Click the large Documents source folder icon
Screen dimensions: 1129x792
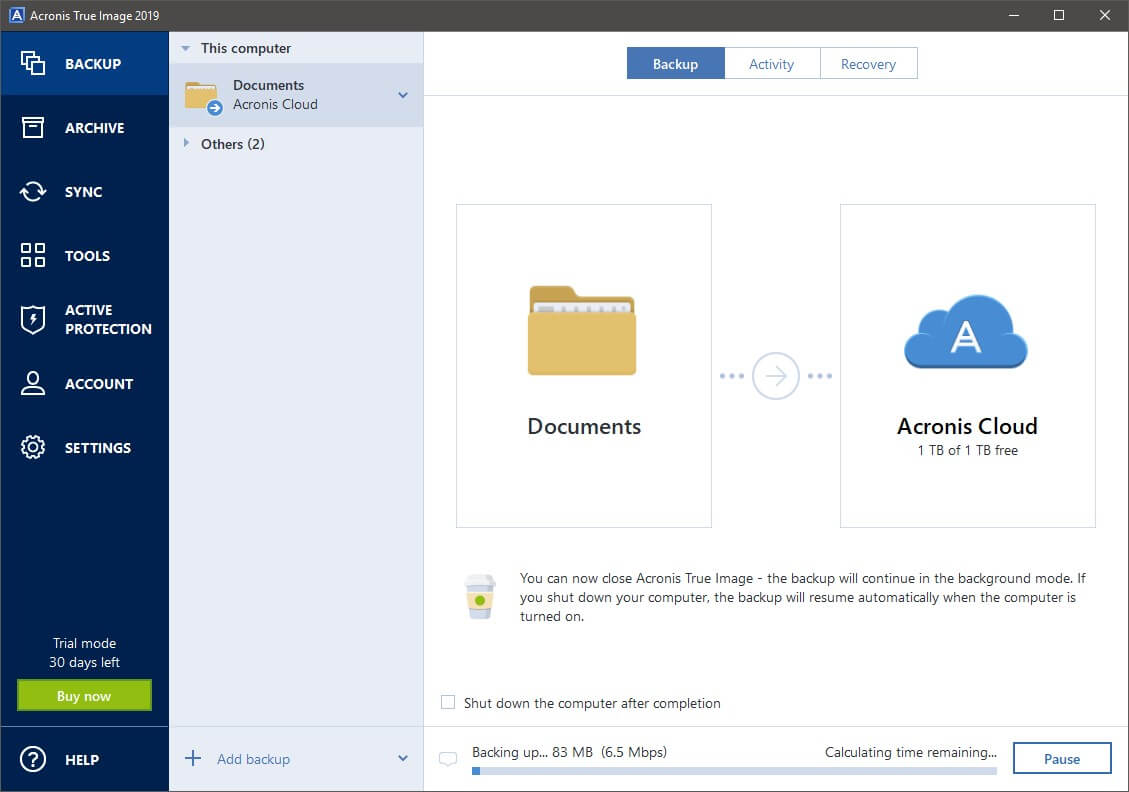pos(582,330)
